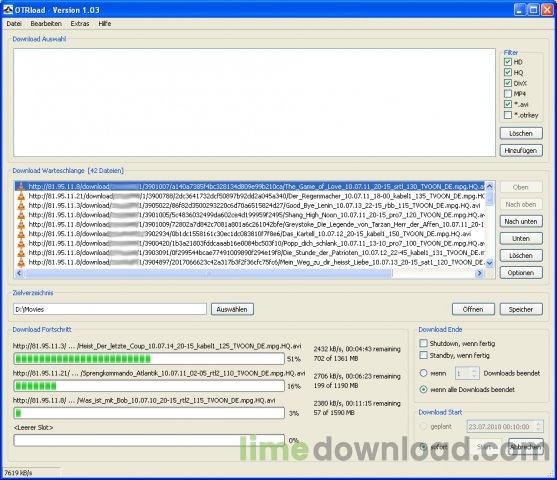557x480 pixels.
Task: Click VLC cone icon of Greystoke row
Action: click(21, 225)
